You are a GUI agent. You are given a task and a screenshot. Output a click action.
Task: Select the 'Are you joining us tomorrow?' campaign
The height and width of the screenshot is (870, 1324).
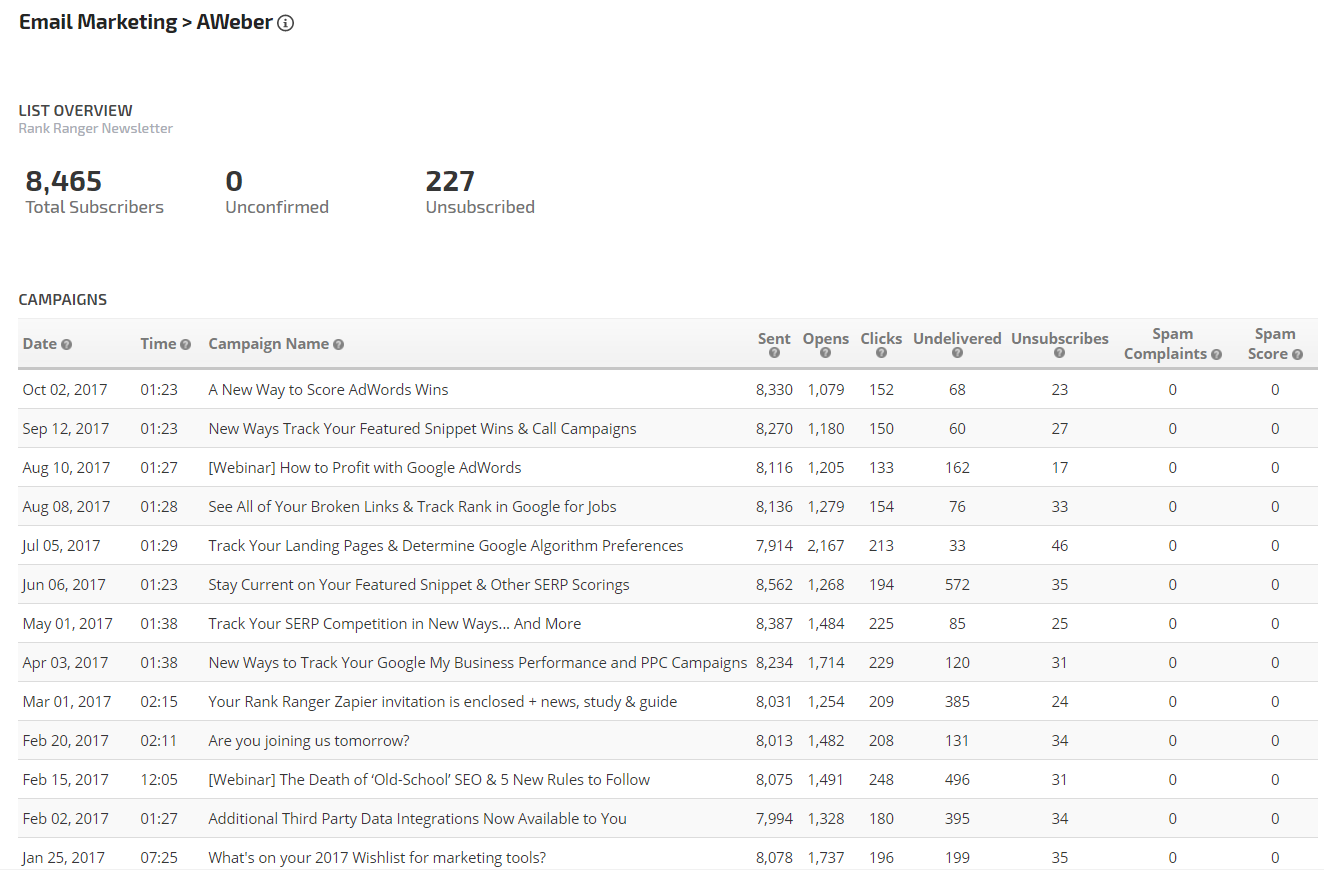click(308, 741)
